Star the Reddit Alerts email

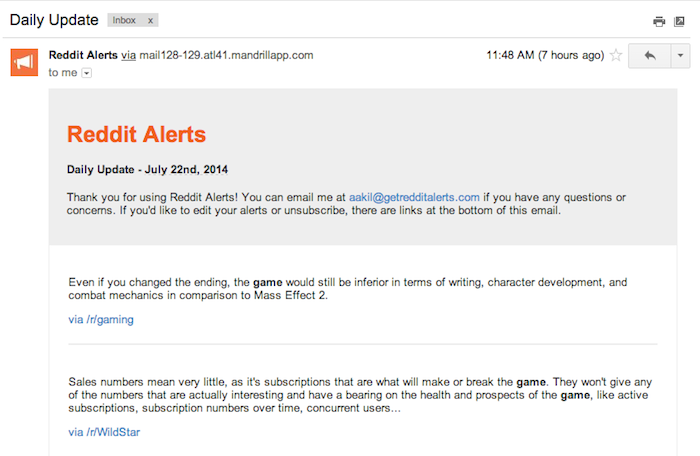coord(616,55)
